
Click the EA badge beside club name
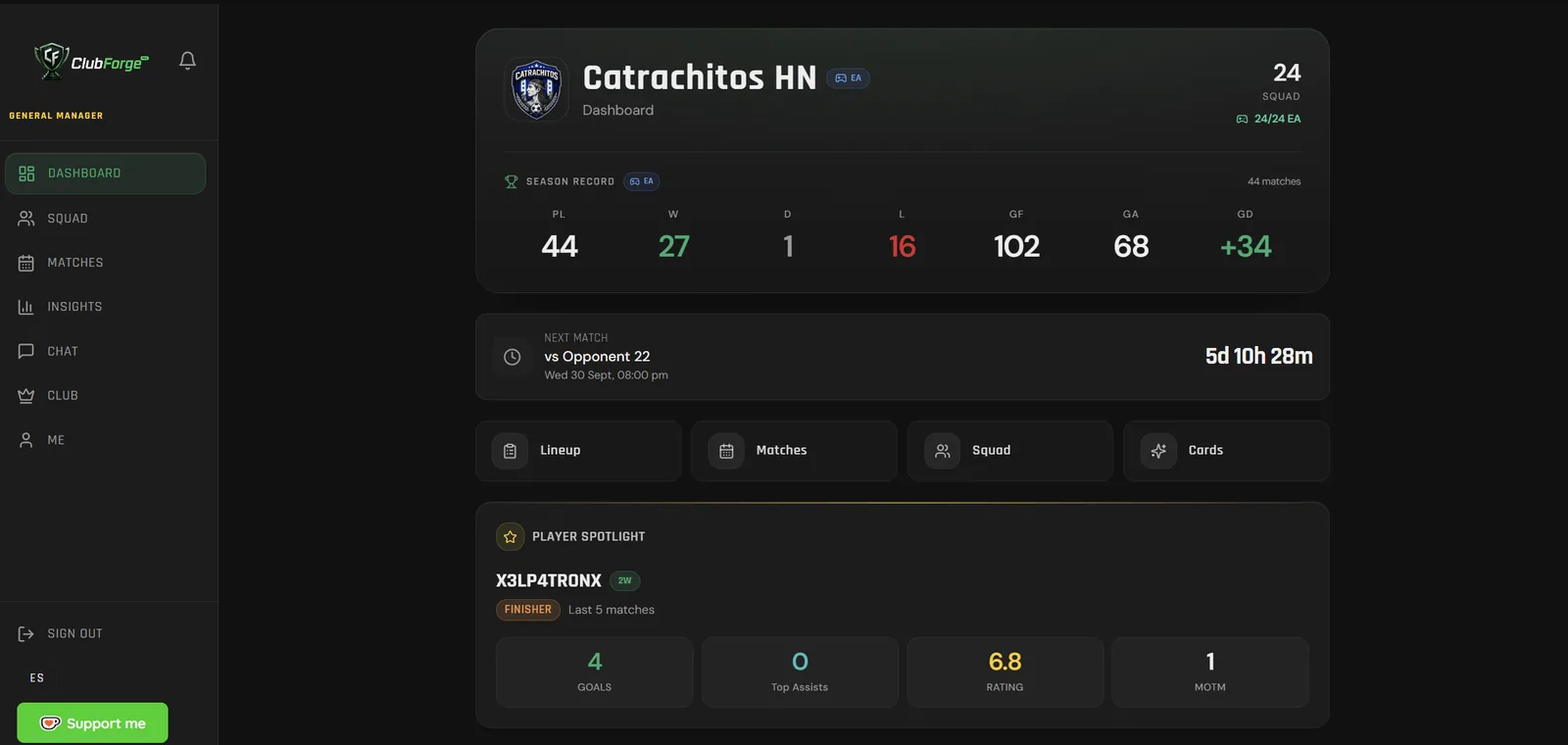tap(848, 78)
